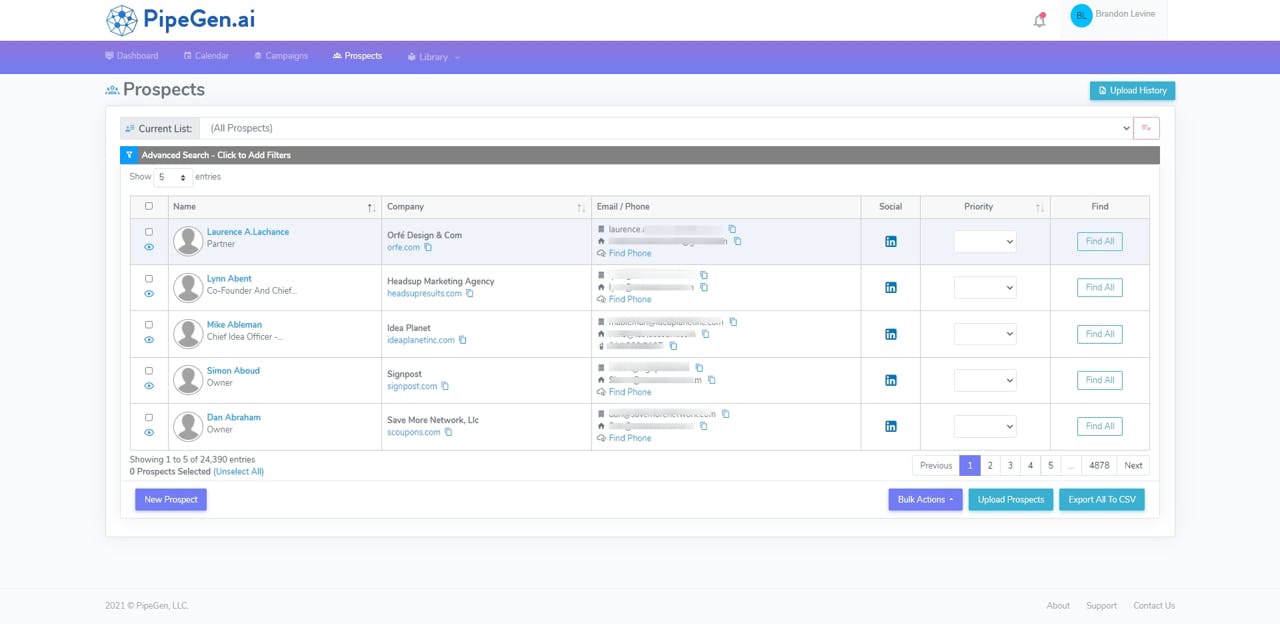This screenshot has height=624, width=1280.
Task: Copy Mike Ableman's work email copy icon
Action: [733, 322]
